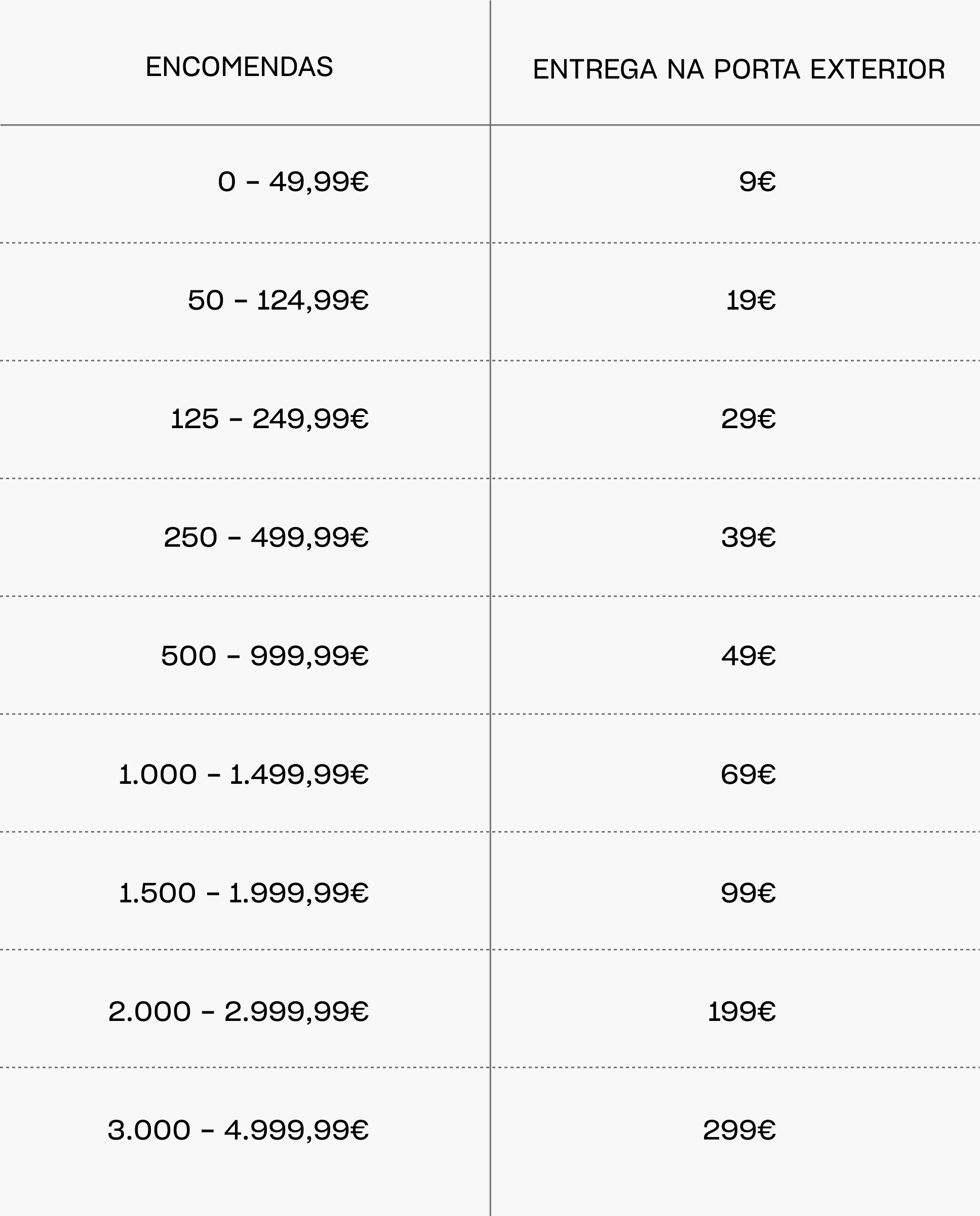The height and width of the screenshot is (1216, 980).
Task: Click the 29€ delivery fee
Action: [749, 419]
